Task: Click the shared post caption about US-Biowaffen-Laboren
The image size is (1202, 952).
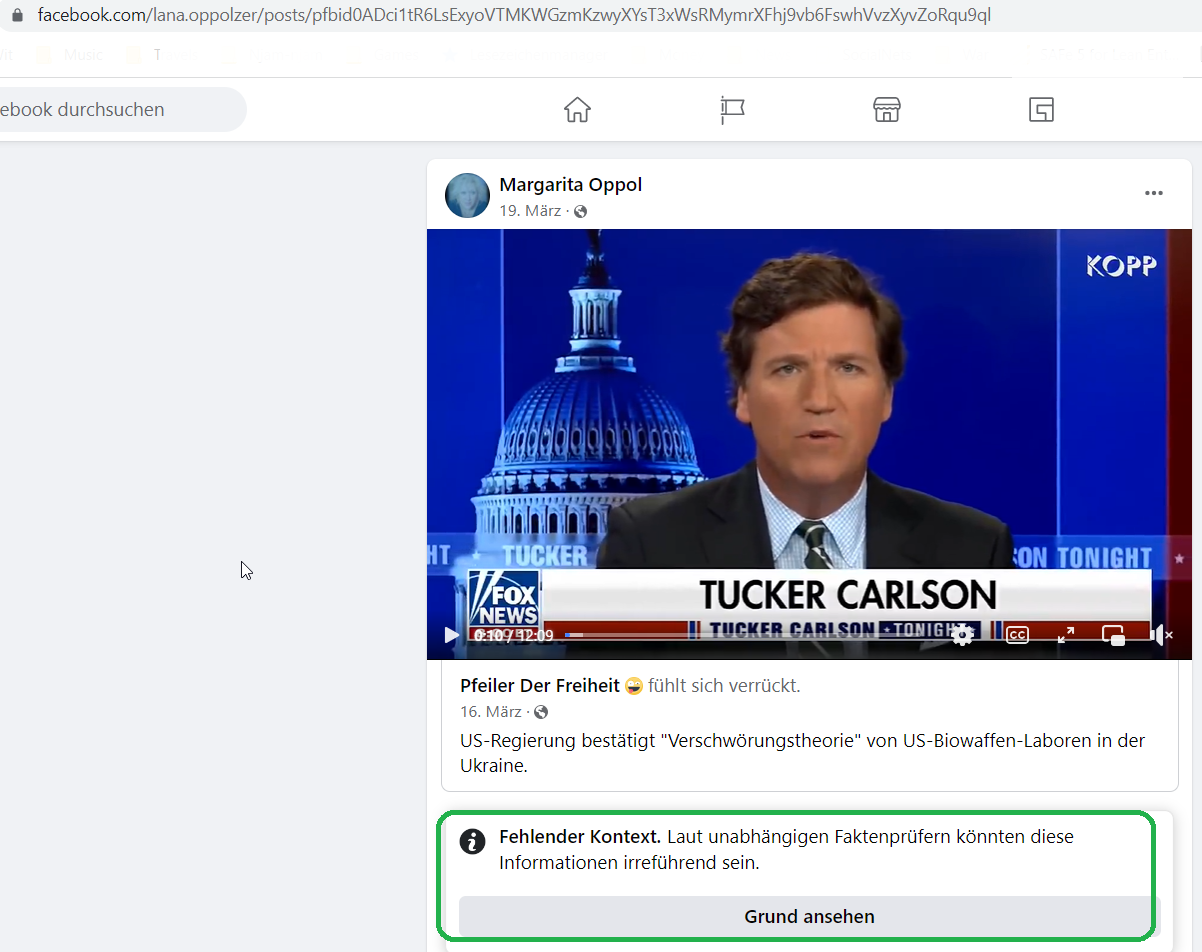Action: [802, 753]
